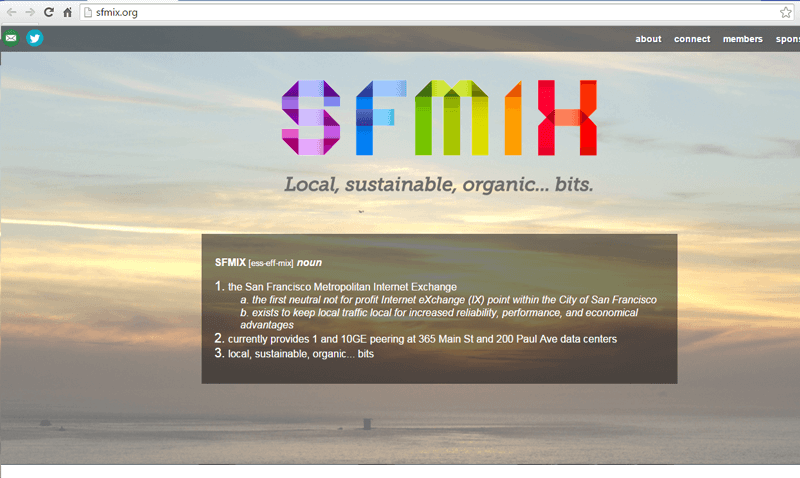Screen dimensions: 800x478
Task: Reload the page with refresh icon
Action: pos(48,12)
